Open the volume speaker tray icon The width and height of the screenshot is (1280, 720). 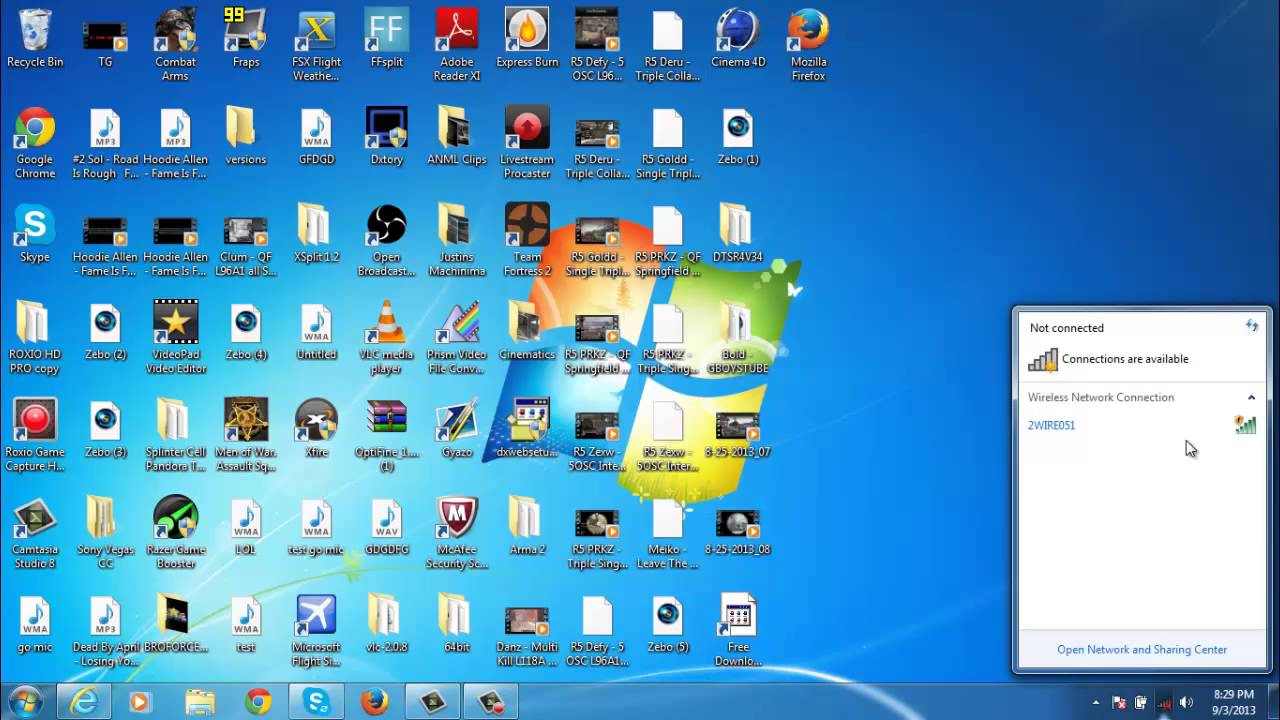coord(1187,703)
